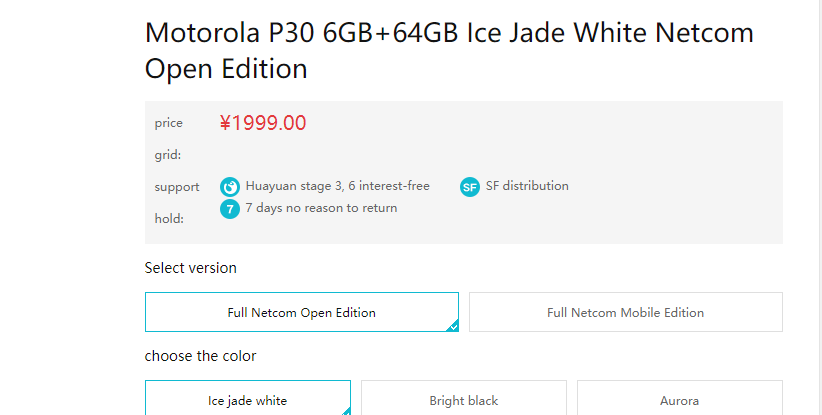Click the checkmark corner on Open Edition

pos(453,325)
